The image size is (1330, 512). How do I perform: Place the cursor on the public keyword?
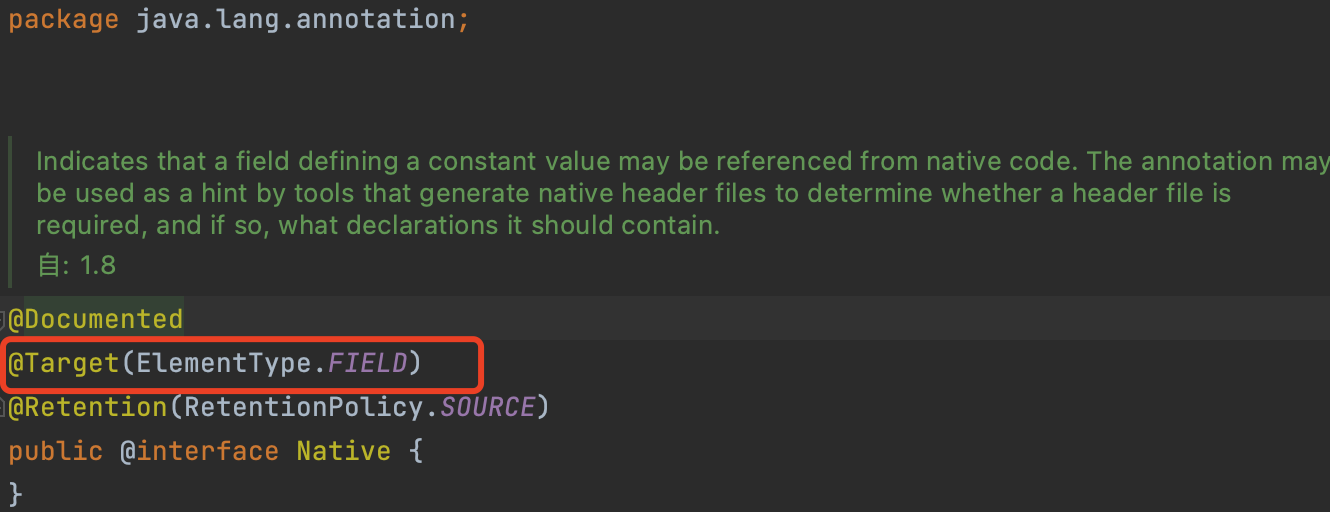56,451
